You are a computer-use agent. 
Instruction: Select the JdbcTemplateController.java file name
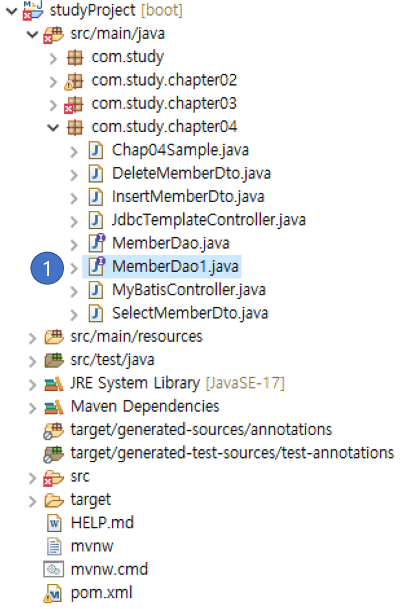209,220
